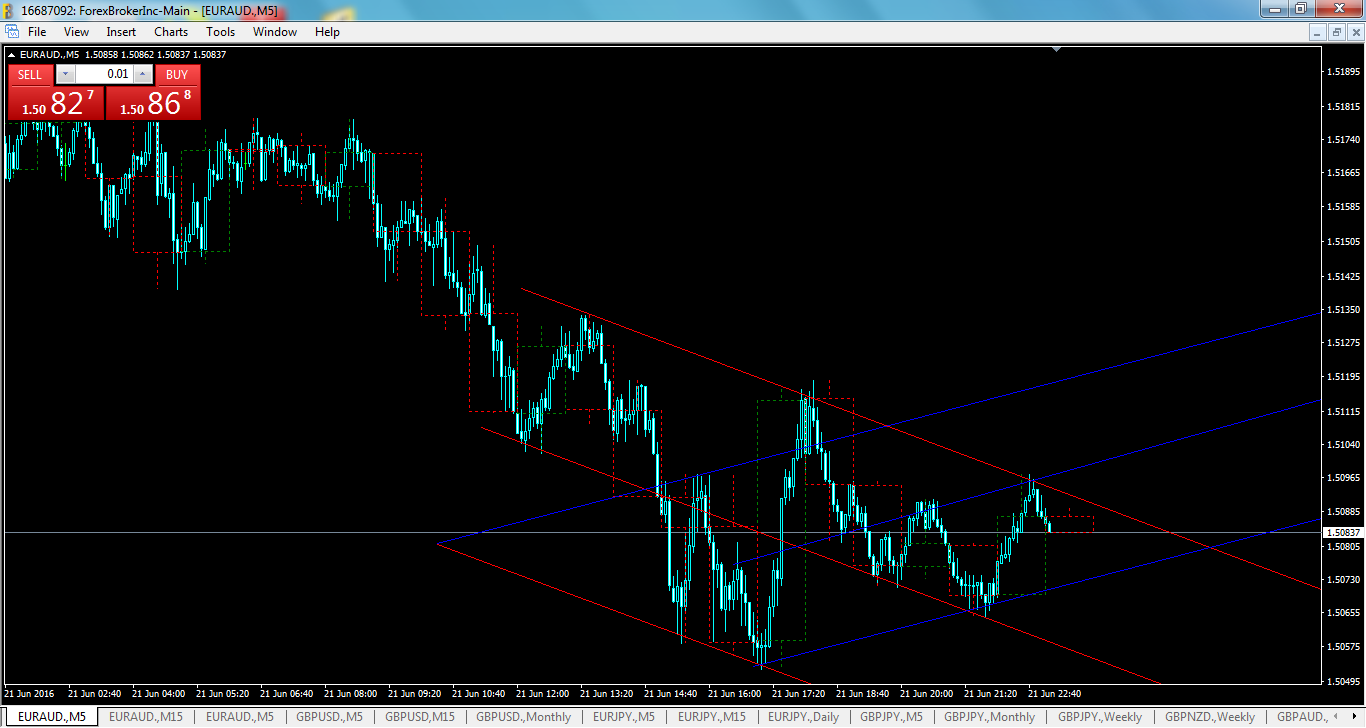This screenshot has width=1366, height=728.
Task: Open the Tools menu
Action: pyautogui.click(x=220, y=31)
